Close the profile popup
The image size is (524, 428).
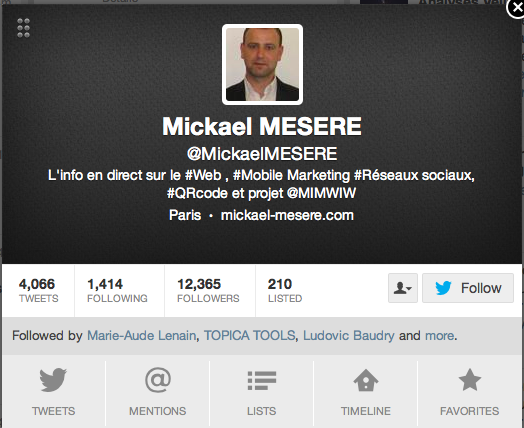516,8
